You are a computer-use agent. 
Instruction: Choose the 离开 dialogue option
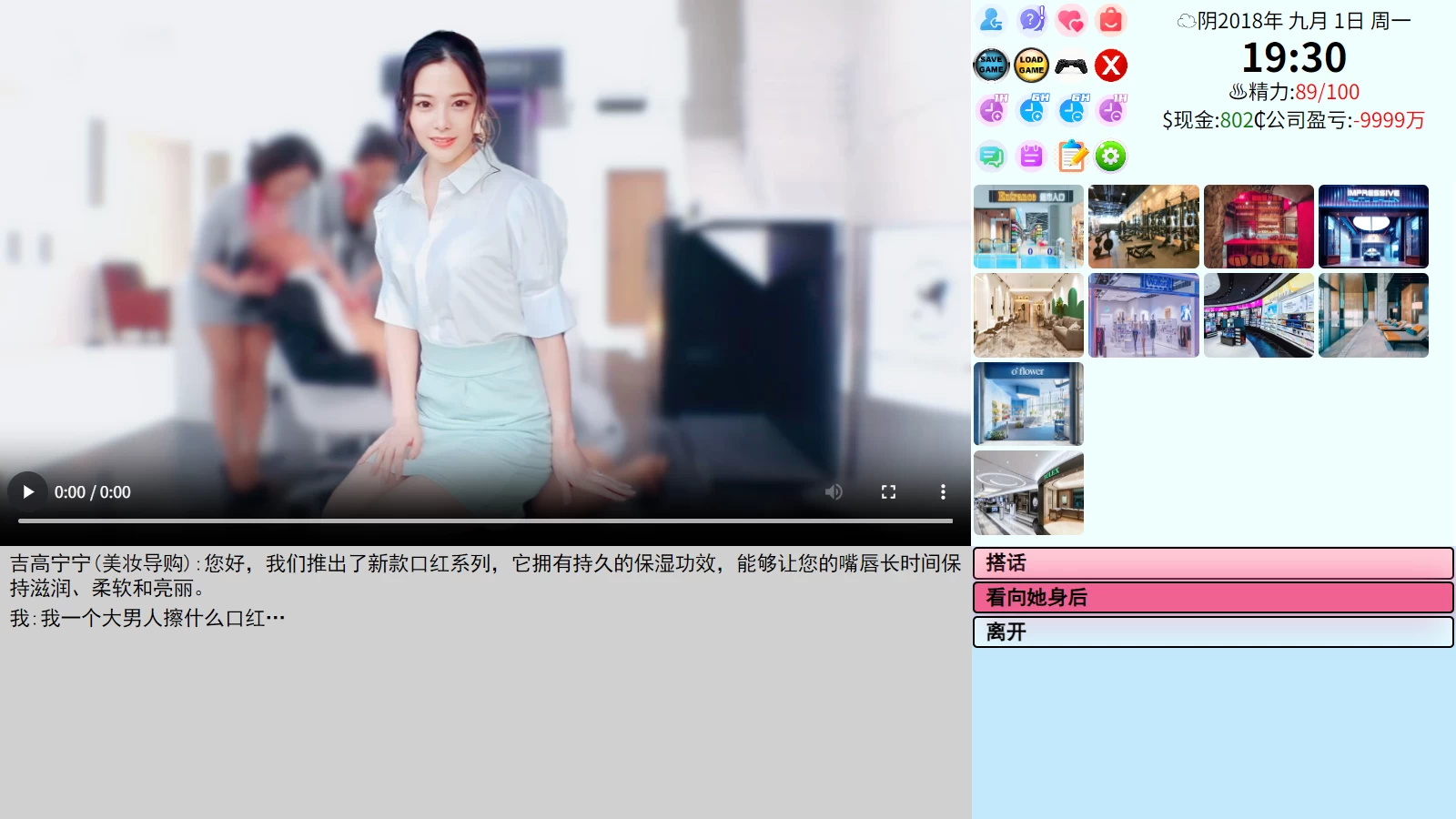pyautogui.click(x=1212, y=631)
